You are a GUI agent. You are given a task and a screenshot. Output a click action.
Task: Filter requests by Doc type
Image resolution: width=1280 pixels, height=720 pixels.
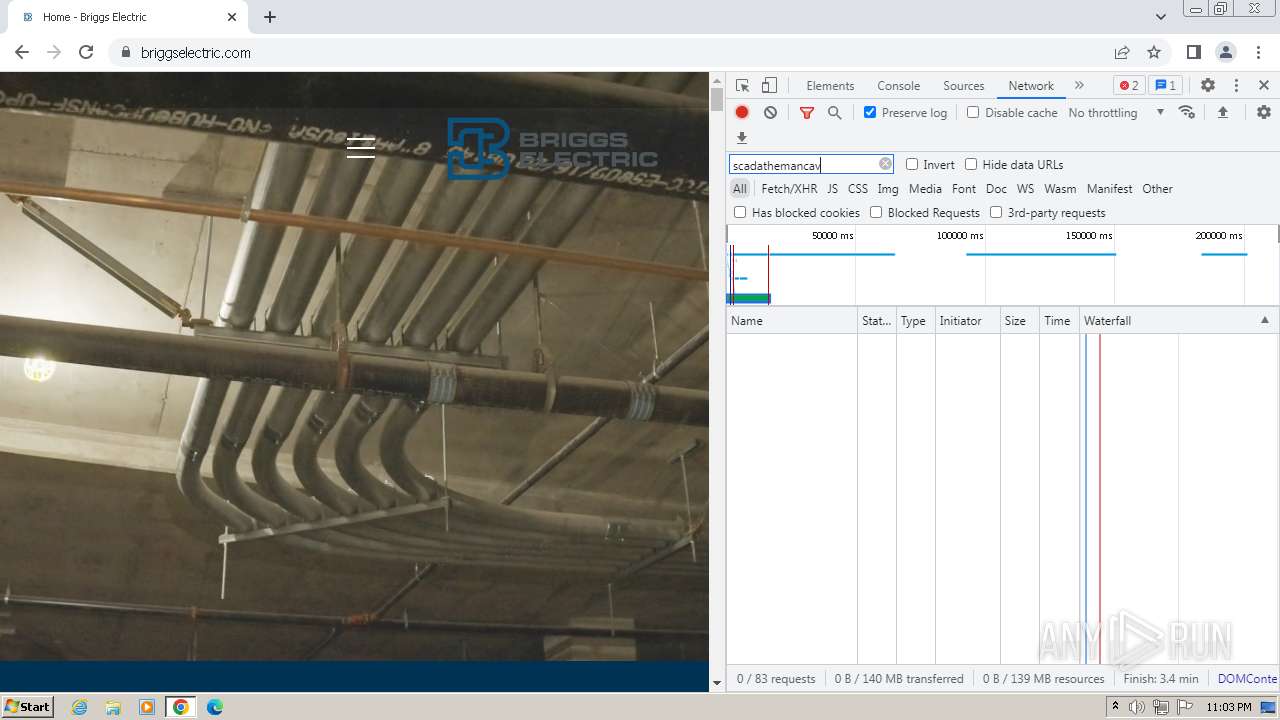[x=996, y=188]
